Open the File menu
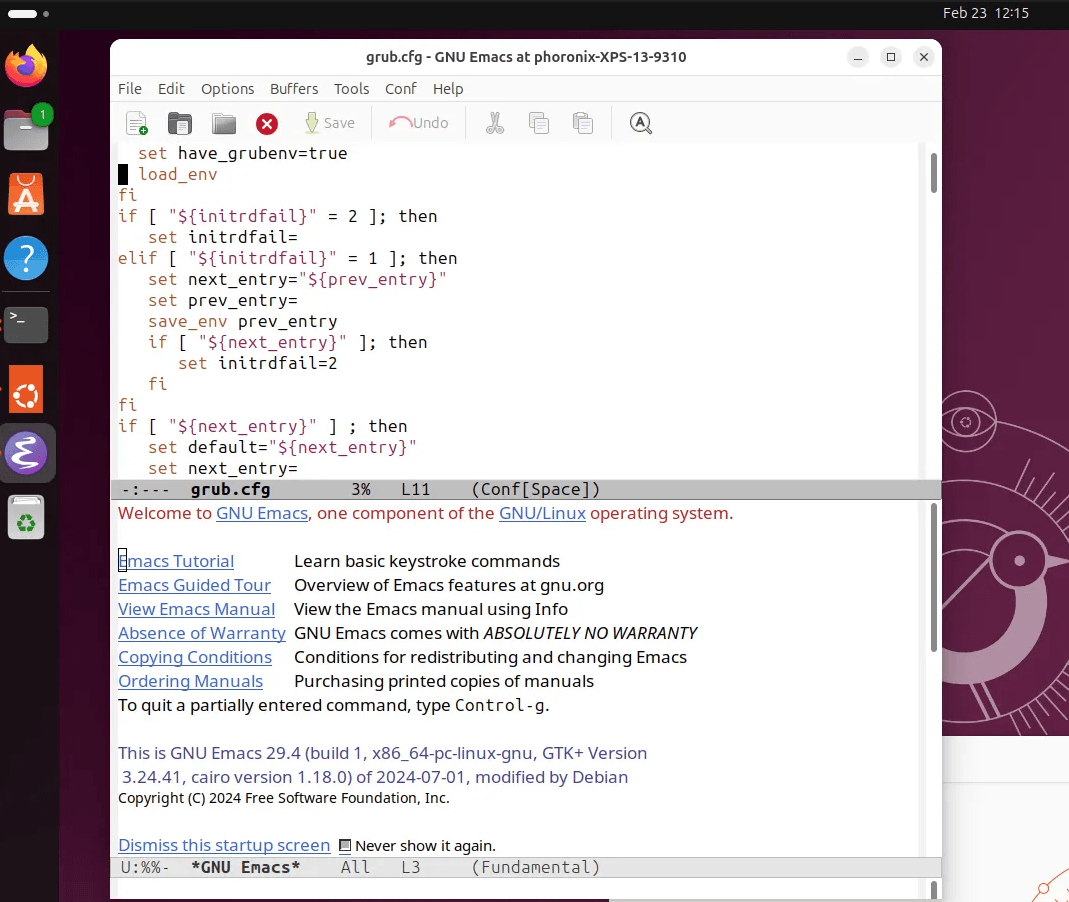The height and width of the screenshot is (902, 1069). [x=130, y=89]
